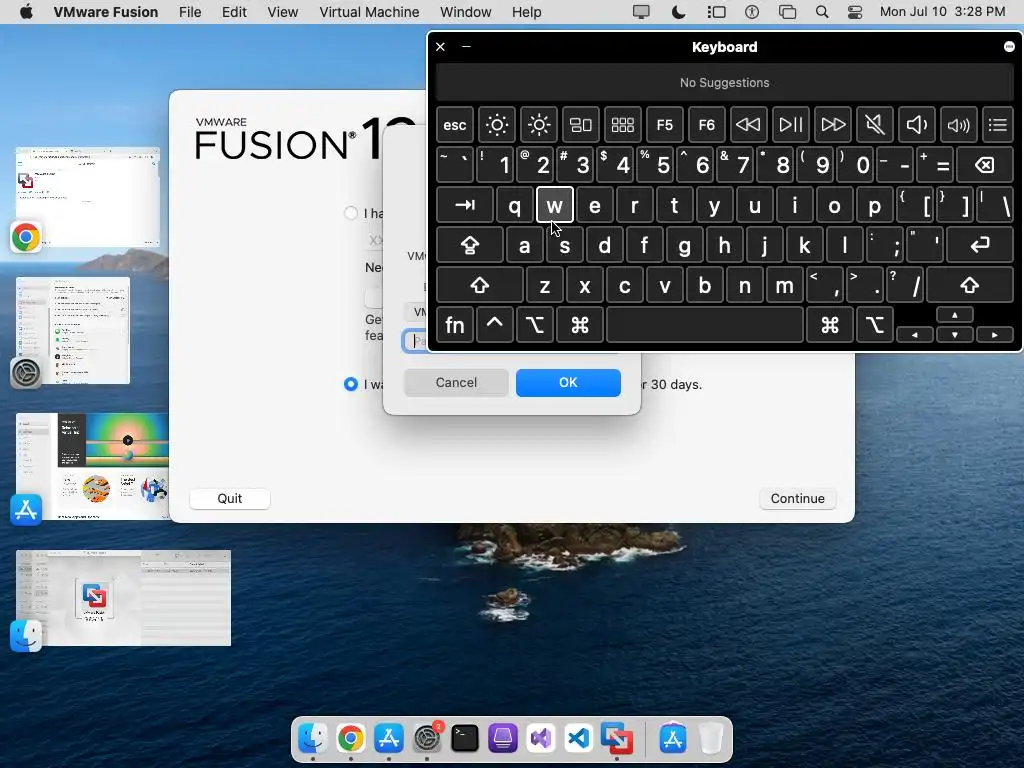The image size is (1024, 768).
Task: Open the Apple menu
Action: pos(26,12)
